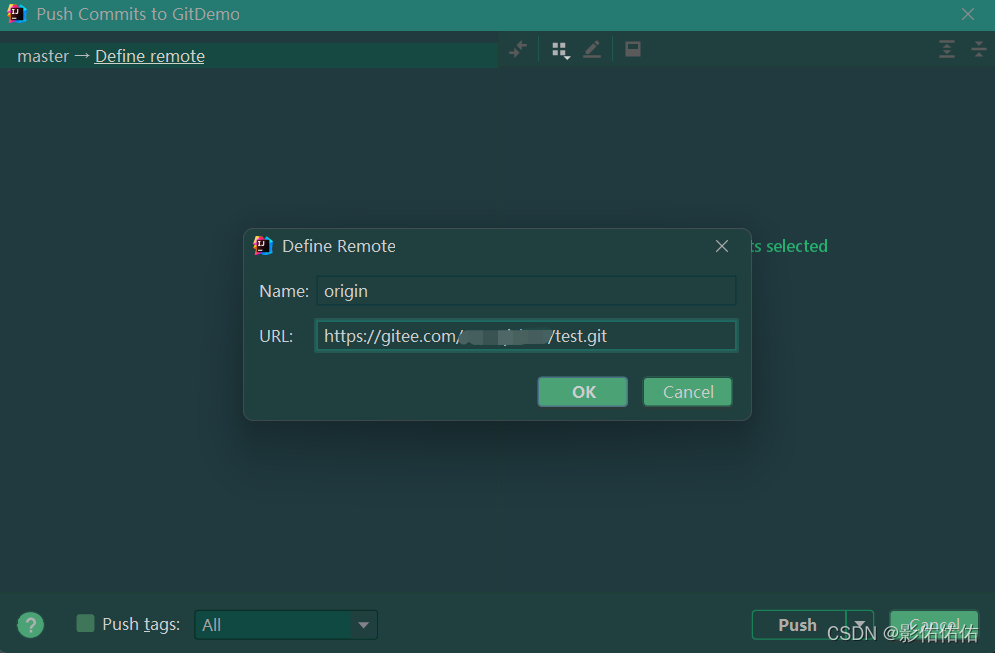995x653 pixels.
Task: Close the Push Commits window
Action: tap(968, 14)
